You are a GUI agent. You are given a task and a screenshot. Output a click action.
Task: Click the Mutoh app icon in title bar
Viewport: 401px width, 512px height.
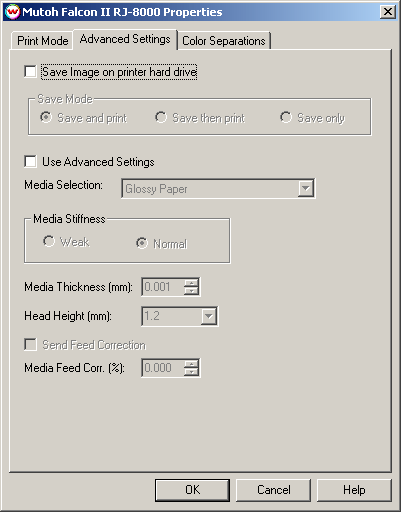pyautogui.click(x=13, y=12)
